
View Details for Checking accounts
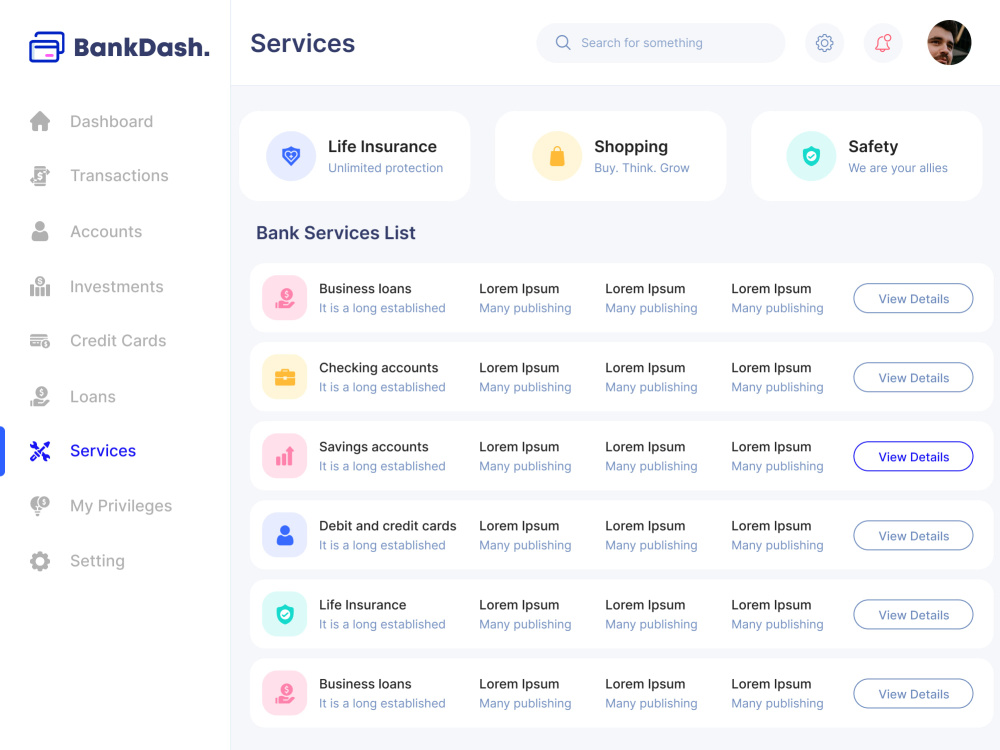[x=913, y=378]
